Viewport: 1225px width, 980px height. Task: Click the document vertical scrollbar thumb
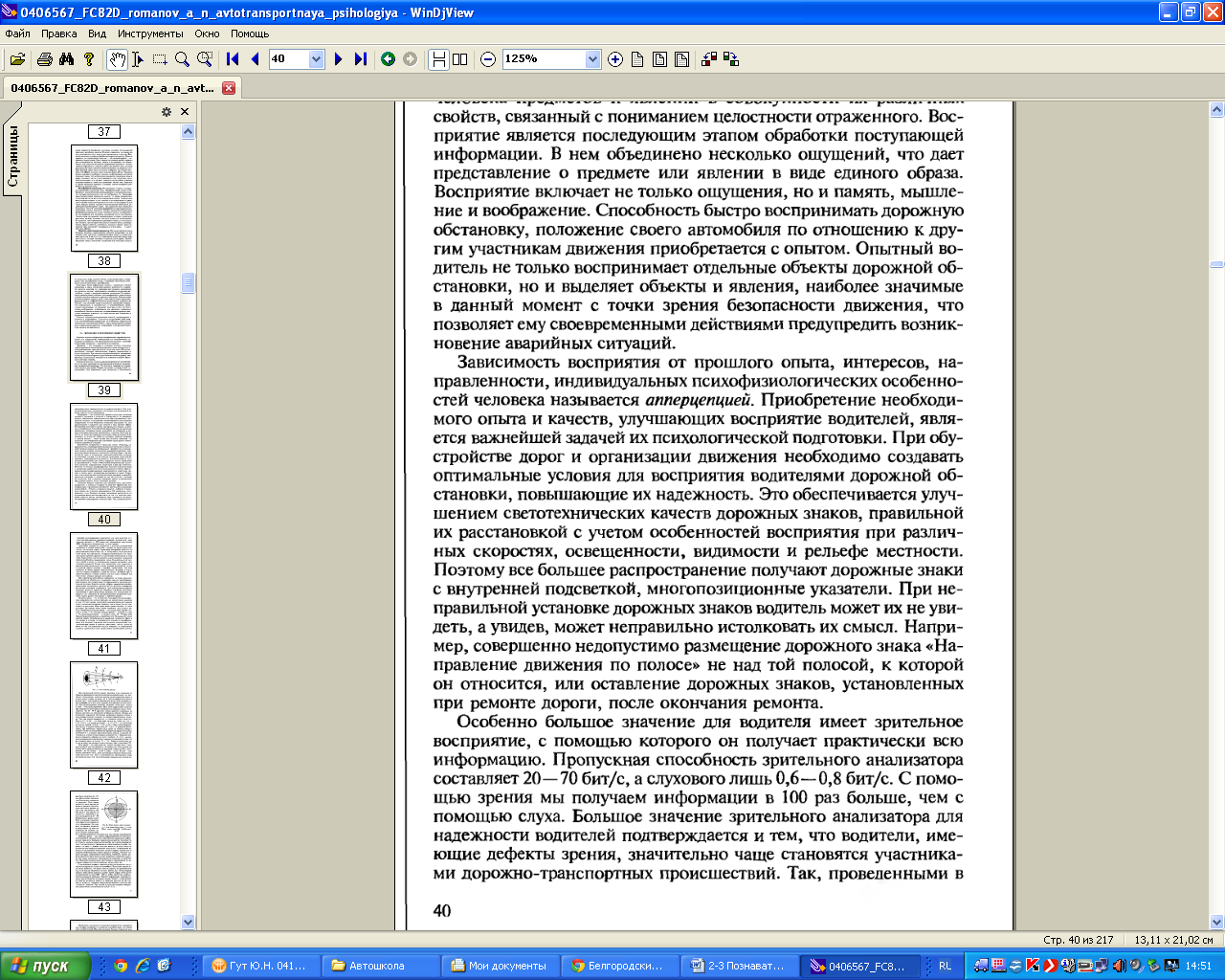pyautogui.click(x=1217, y=264)
